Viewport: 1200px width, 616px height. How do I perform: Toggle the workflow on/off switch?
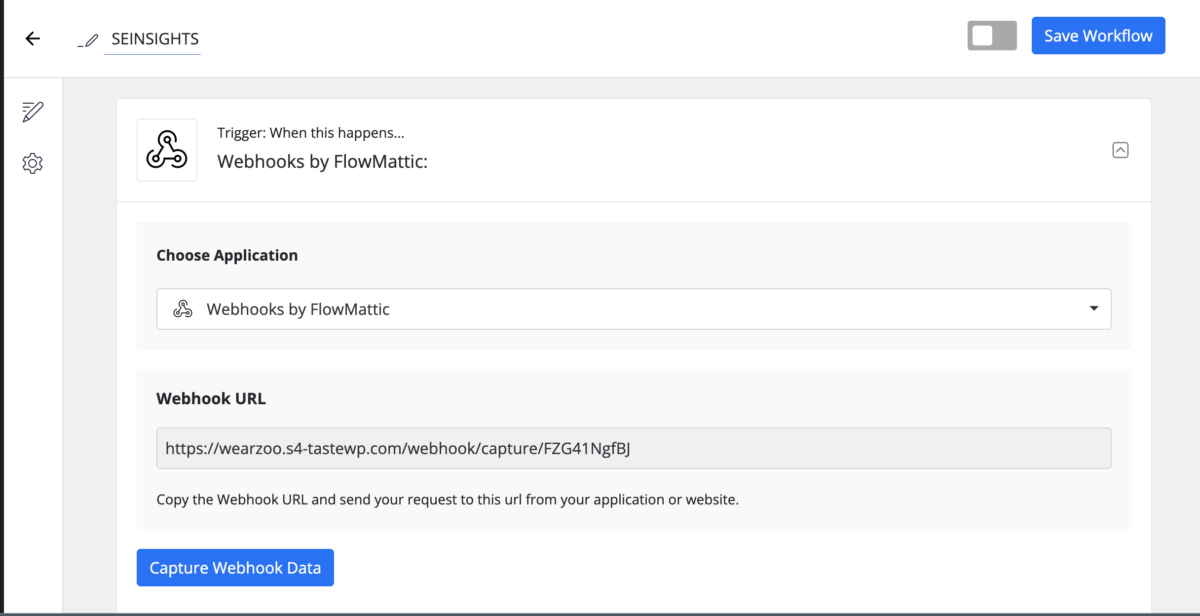coord(991,36)
